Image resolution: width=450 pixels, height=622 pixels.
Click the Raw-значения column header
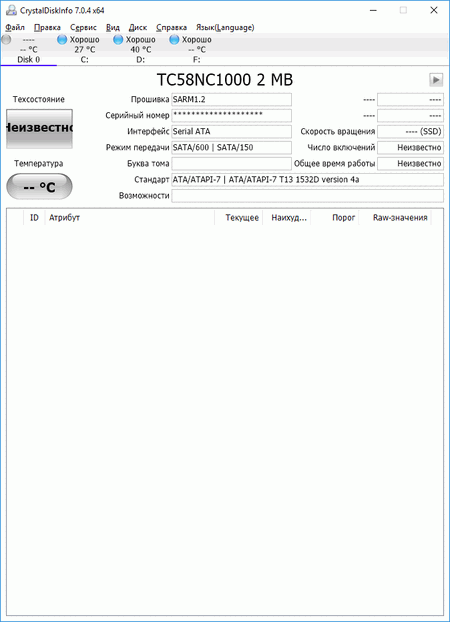395,217
